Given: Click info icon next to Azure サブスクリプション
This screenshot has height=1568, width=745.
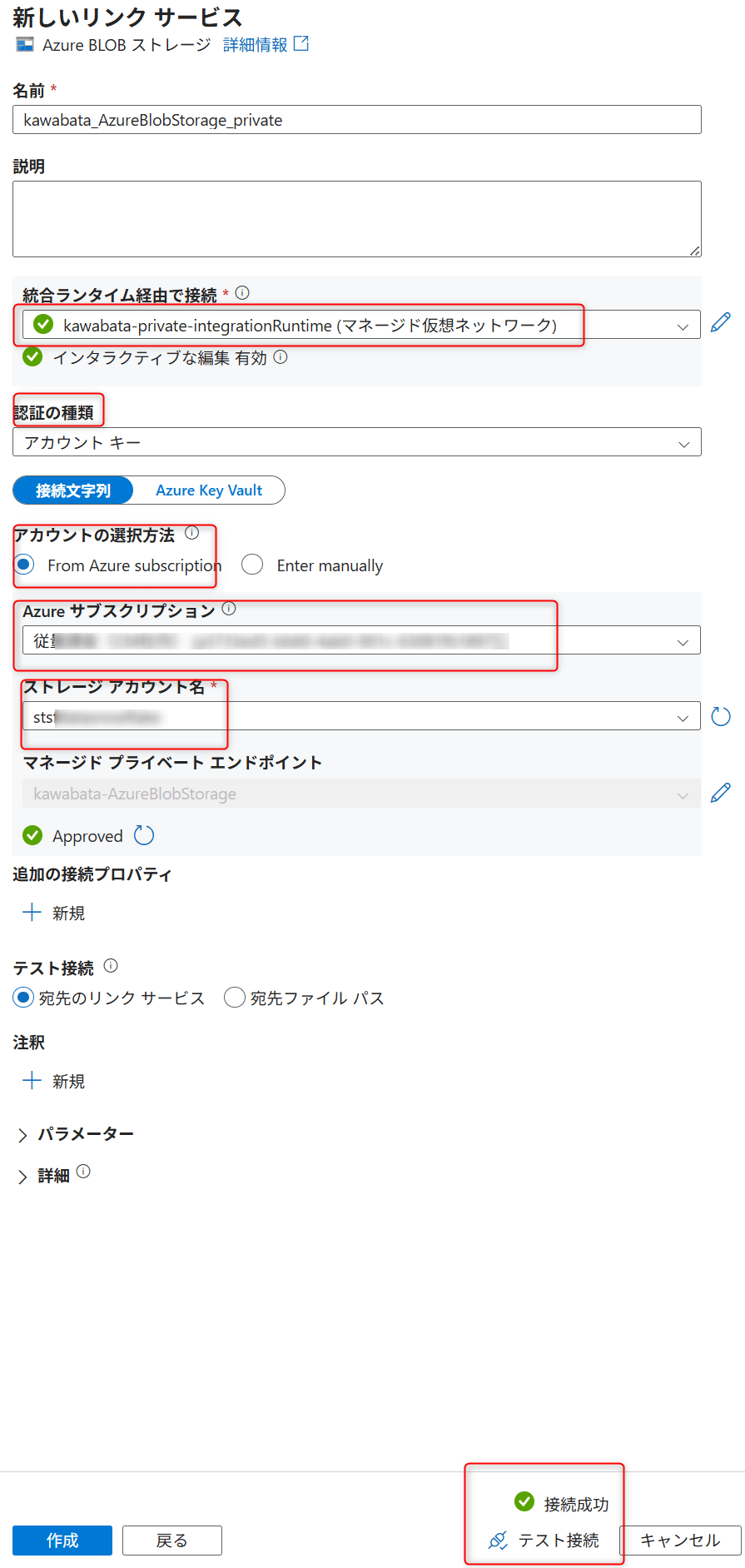Looking at the screenshot, I should pyautogui.click(x=229, y=609).
